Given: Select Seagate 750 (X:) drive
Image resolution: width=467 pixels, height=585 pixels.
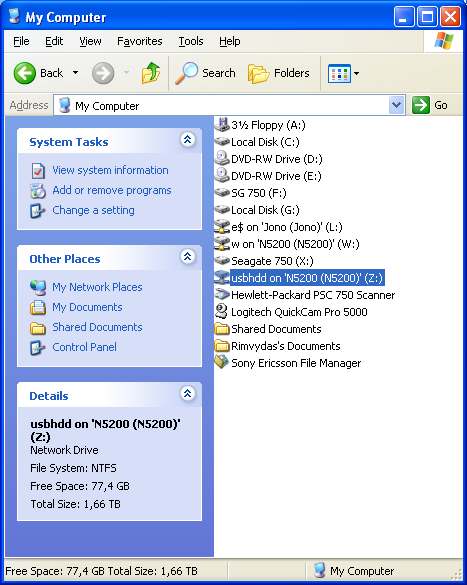Looking at the screenshot, I should point(264,261).
